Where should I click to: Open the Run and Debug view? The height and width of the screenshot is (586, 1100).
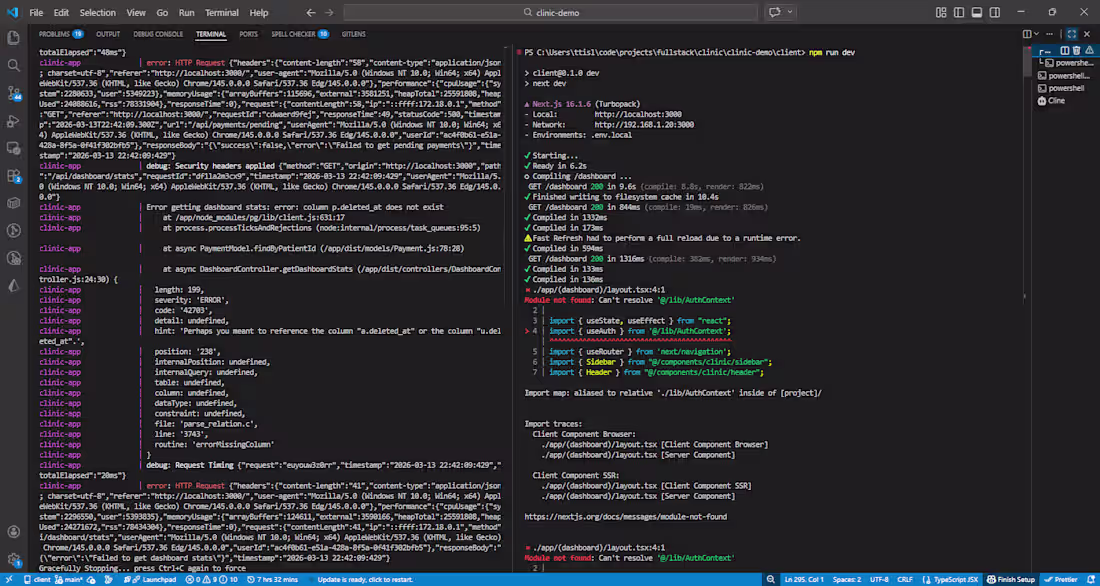(x=13, y=121)
